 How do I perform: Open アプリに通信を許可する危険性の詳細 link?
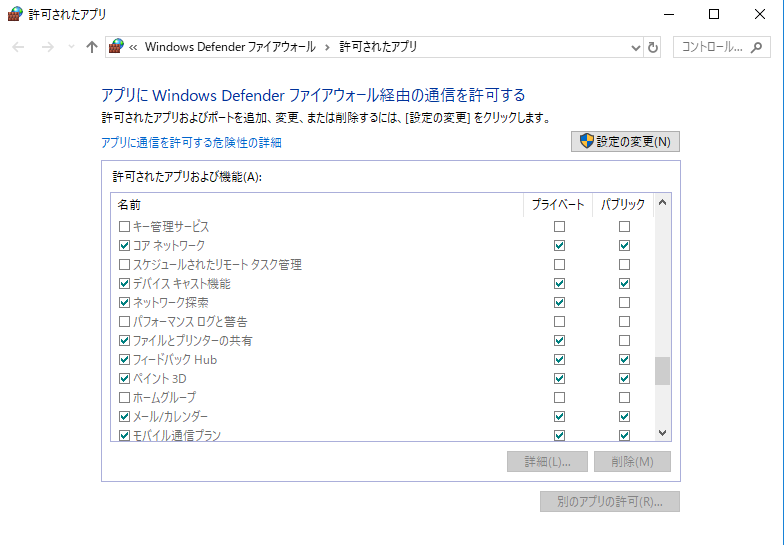tap(192, 142)
